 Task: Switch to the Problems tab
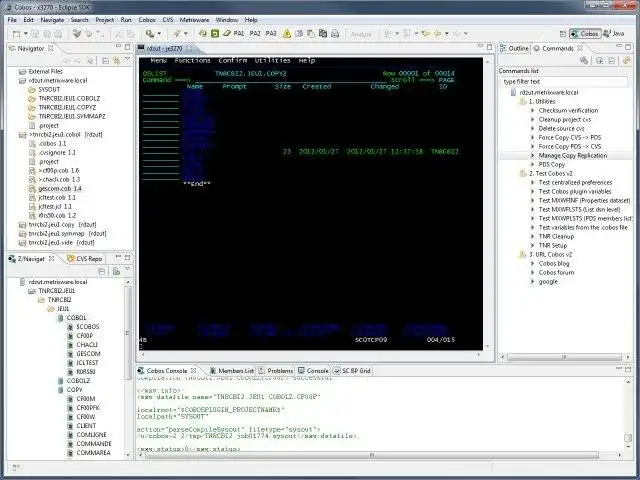pyautogui.click(x=276, y=371)
